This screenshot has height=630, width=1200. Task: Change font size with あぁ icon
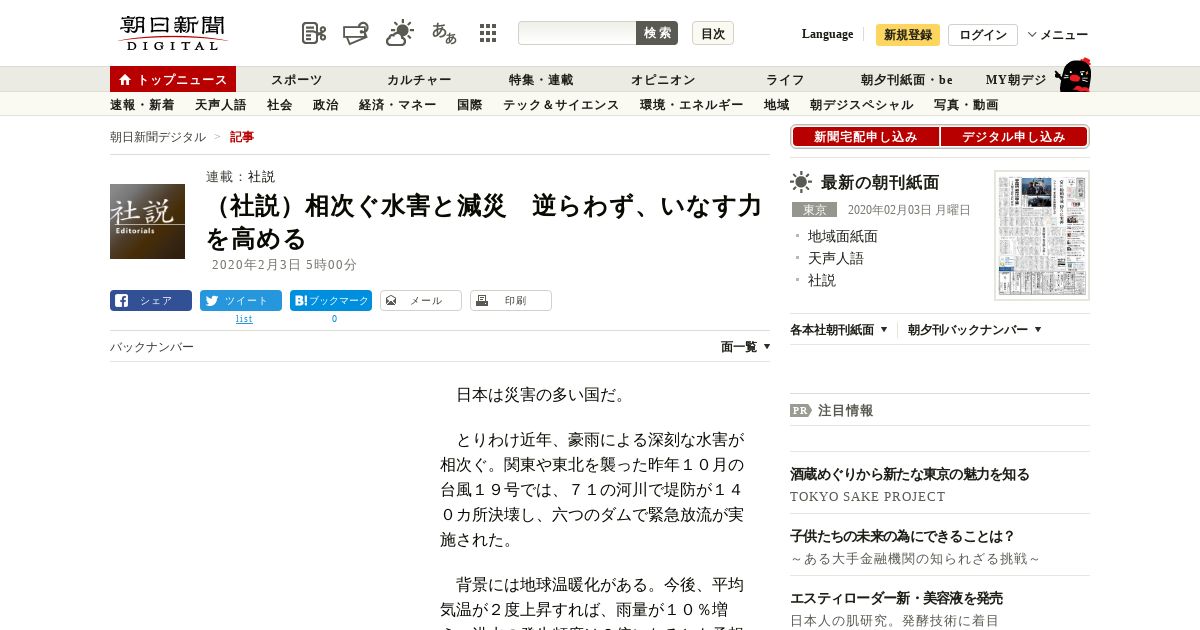coord(444,33)
